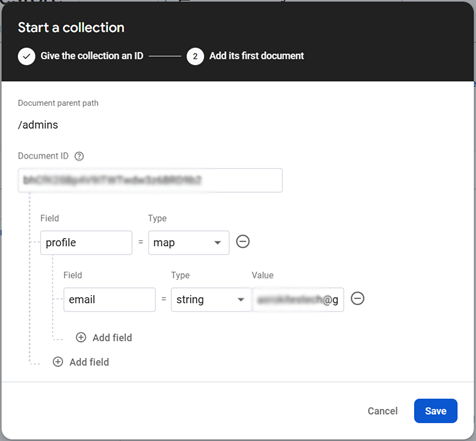Focus the profile field name input

point(86,243)
